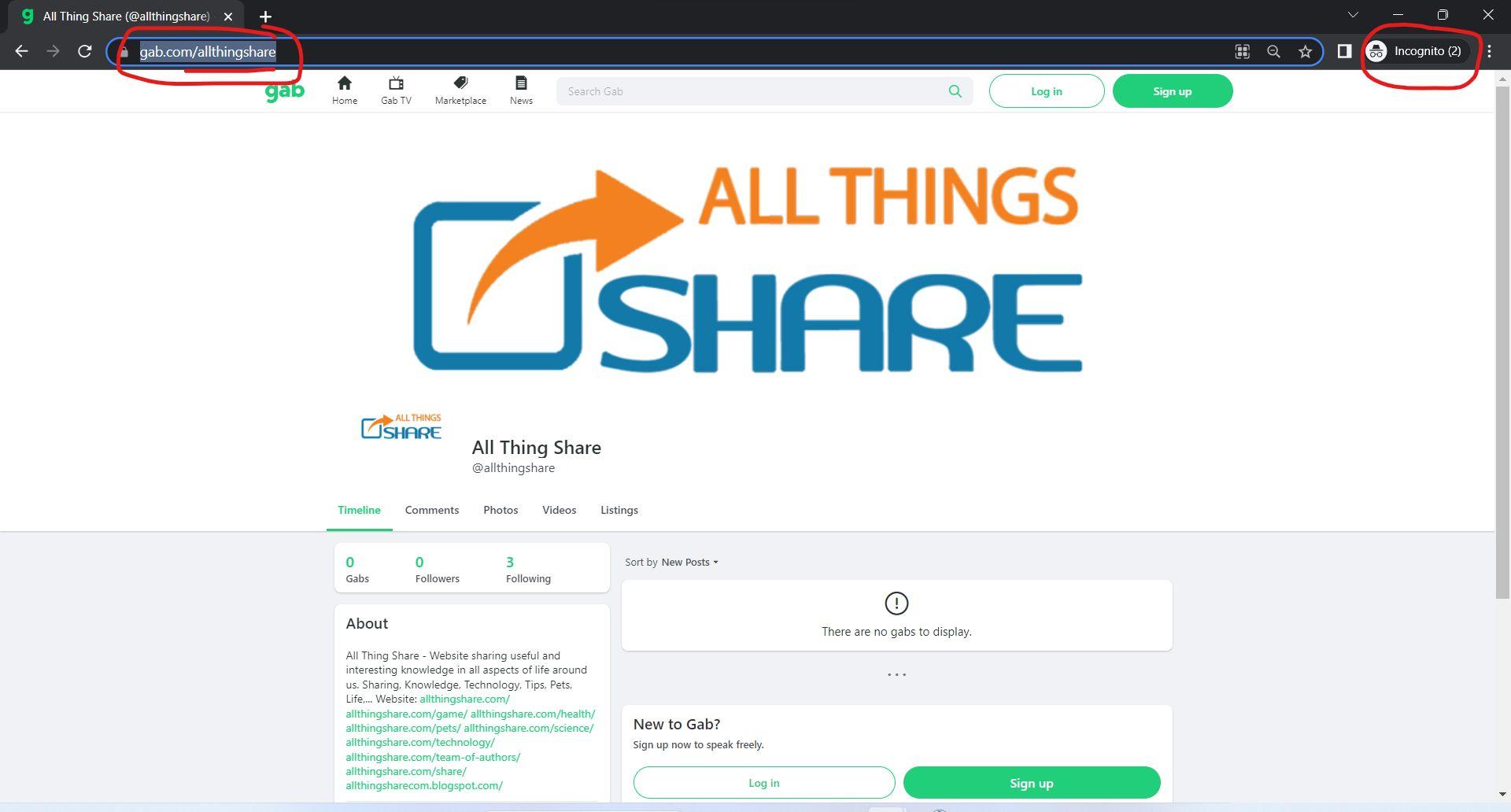The height and width of the screenshot is (812, 1511).
Task: Open the allthingshare.com/health/ link
Action: (x=533, y=714)
